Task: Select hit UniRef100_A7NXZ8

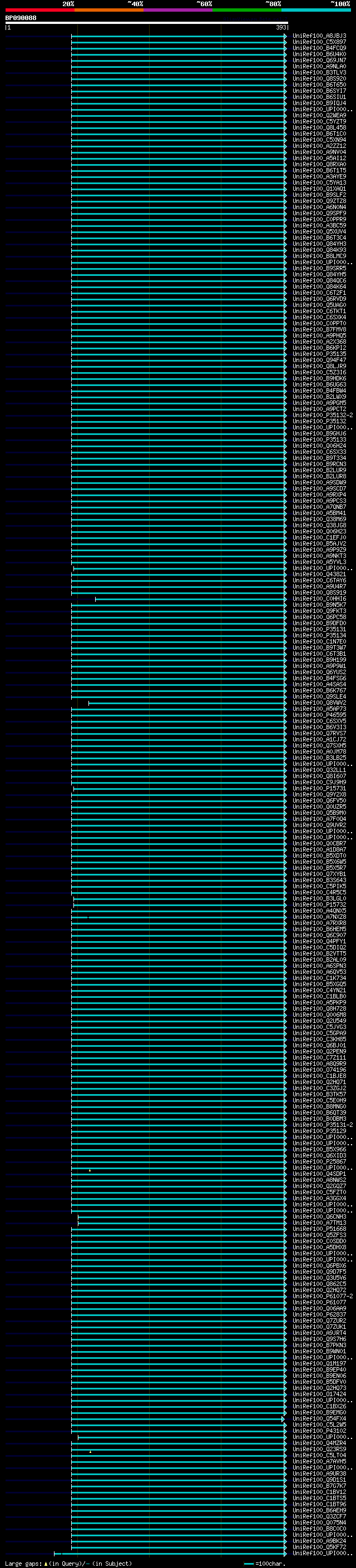Action: [319, 917]
